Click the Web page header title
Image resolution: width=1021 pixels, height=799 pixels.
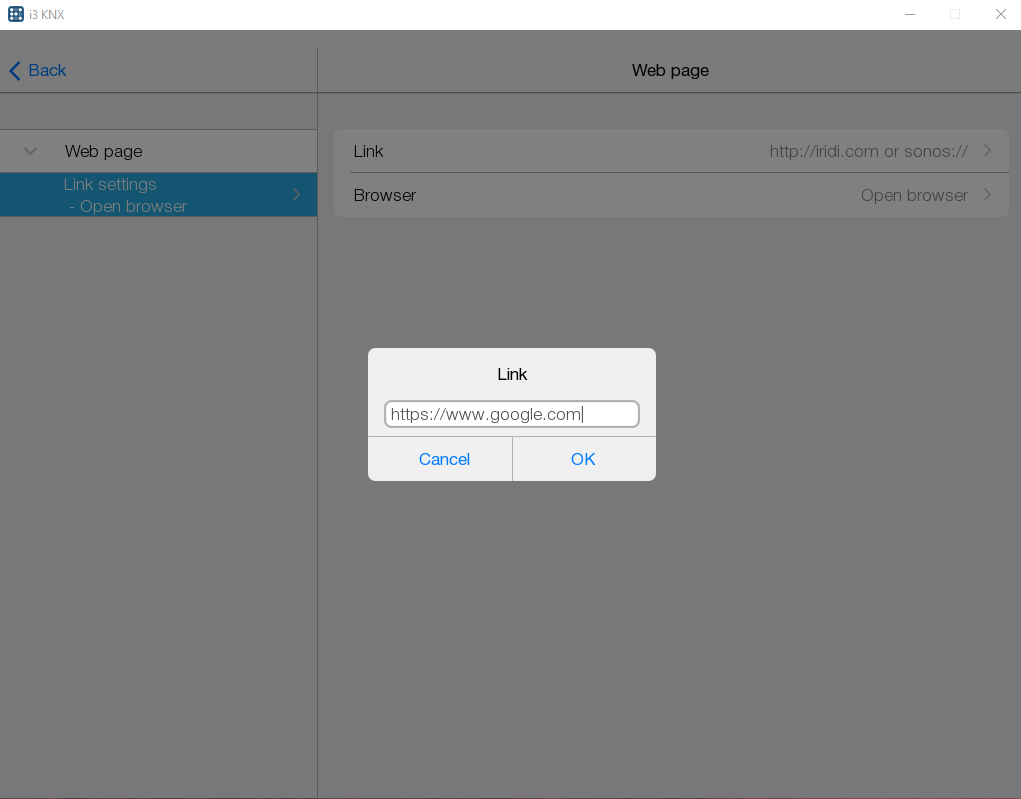pyautogui.click(x=669, y=70)
